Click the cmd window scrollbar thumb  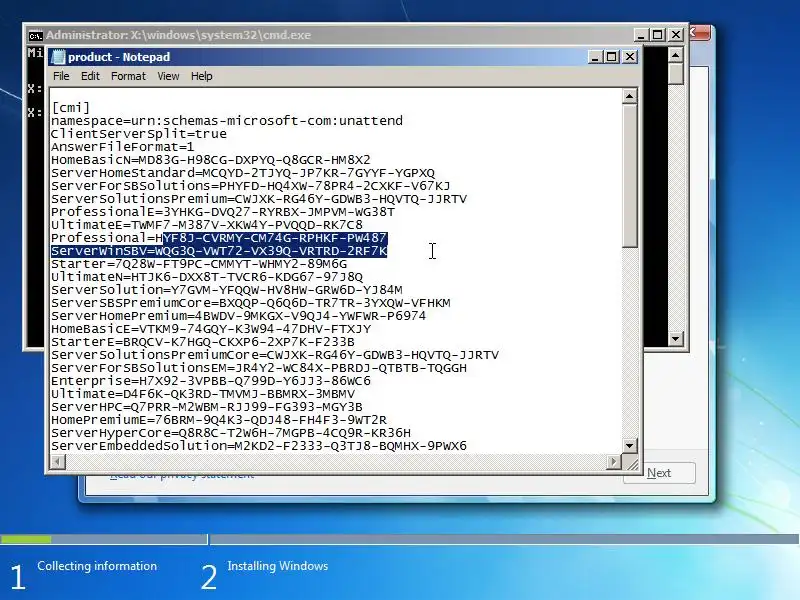click(676, 73)
